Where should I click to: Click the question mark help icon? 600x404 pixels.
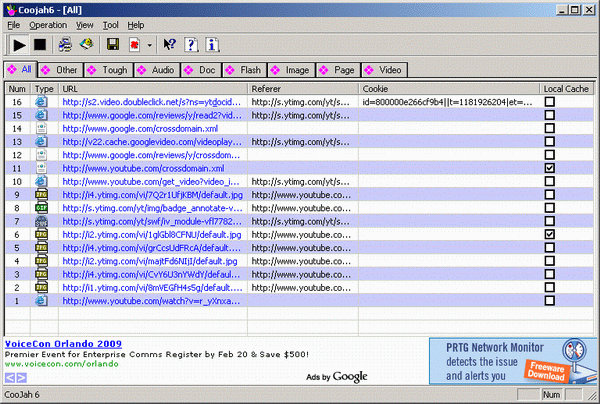[x=190, y=44]
